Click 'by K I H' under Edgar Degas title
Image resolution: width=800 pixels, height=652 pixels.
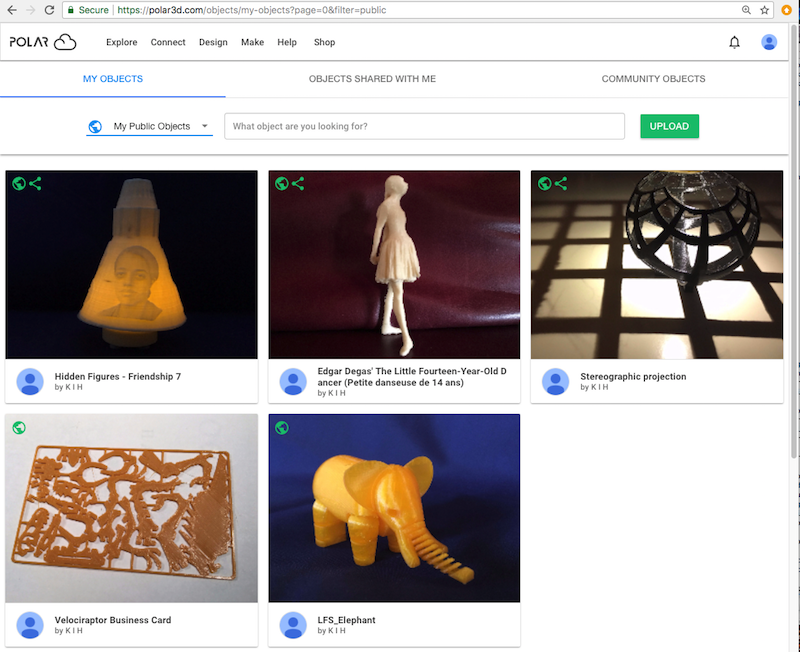point(331,393)
